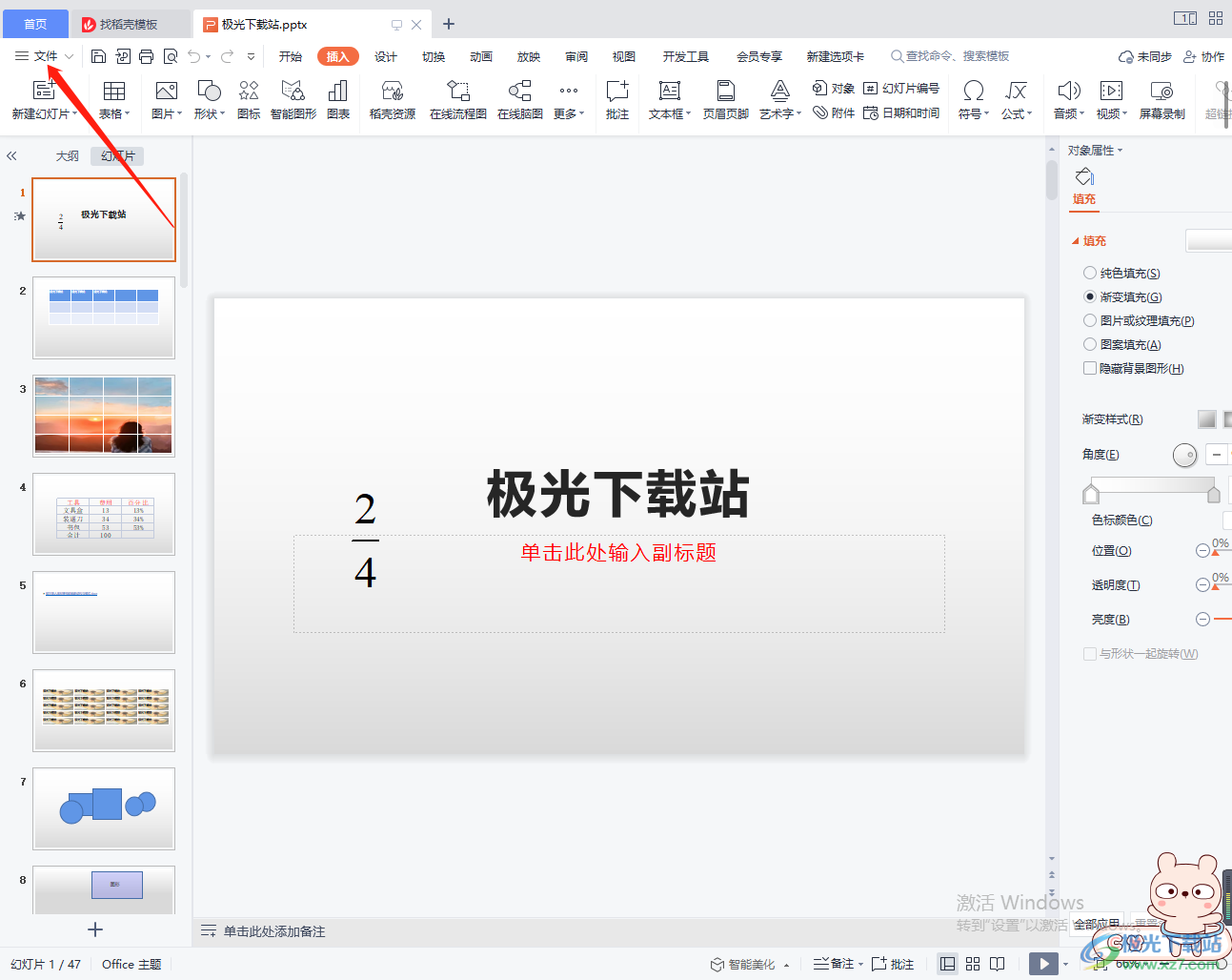Viewport: 1232px width, 980px height.
Task: Click the 角度 angle dial
Action: tap(1184, 456)
